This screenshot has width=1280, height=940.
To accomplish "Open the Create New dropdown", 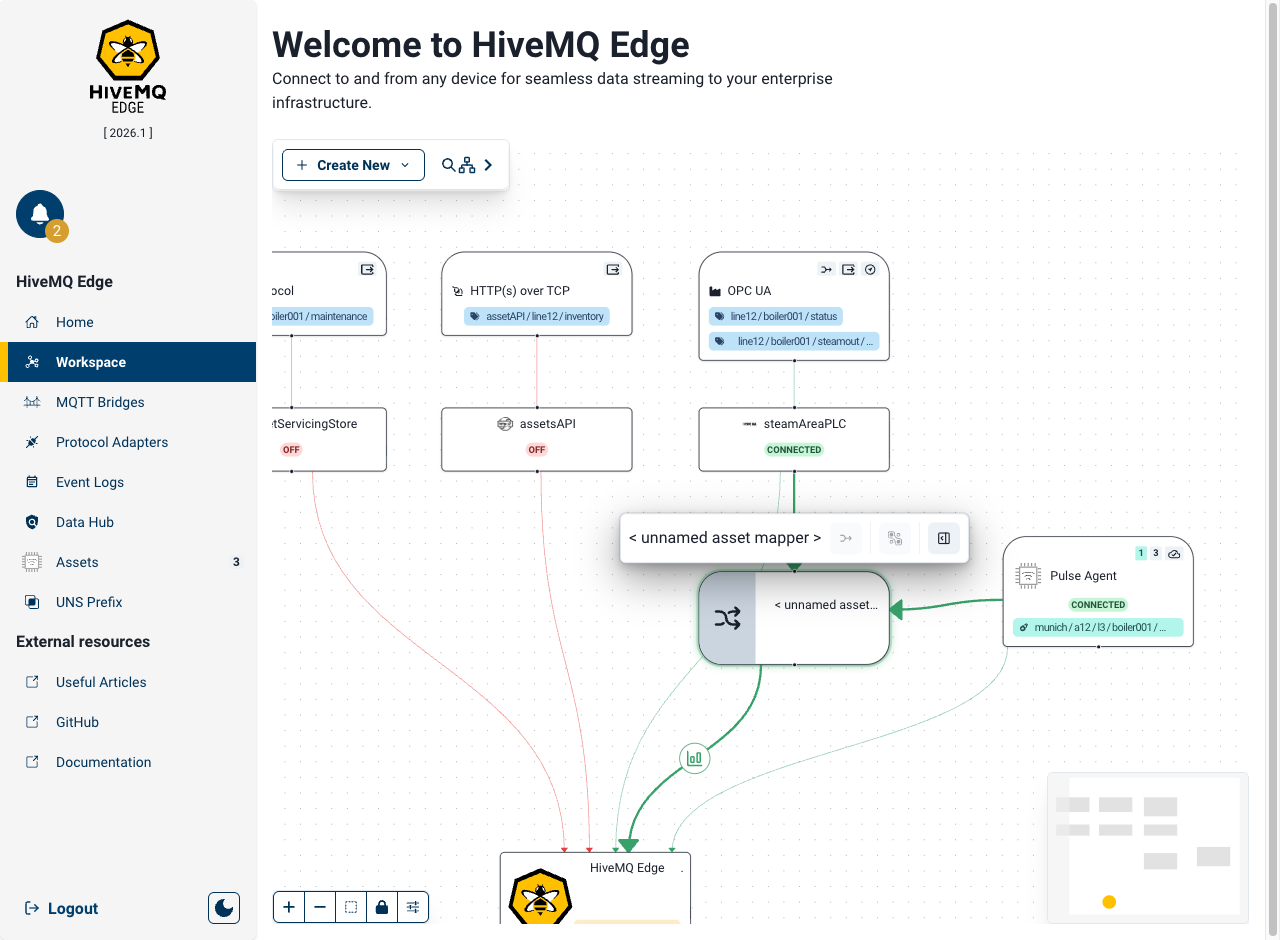I will point(353,165).
